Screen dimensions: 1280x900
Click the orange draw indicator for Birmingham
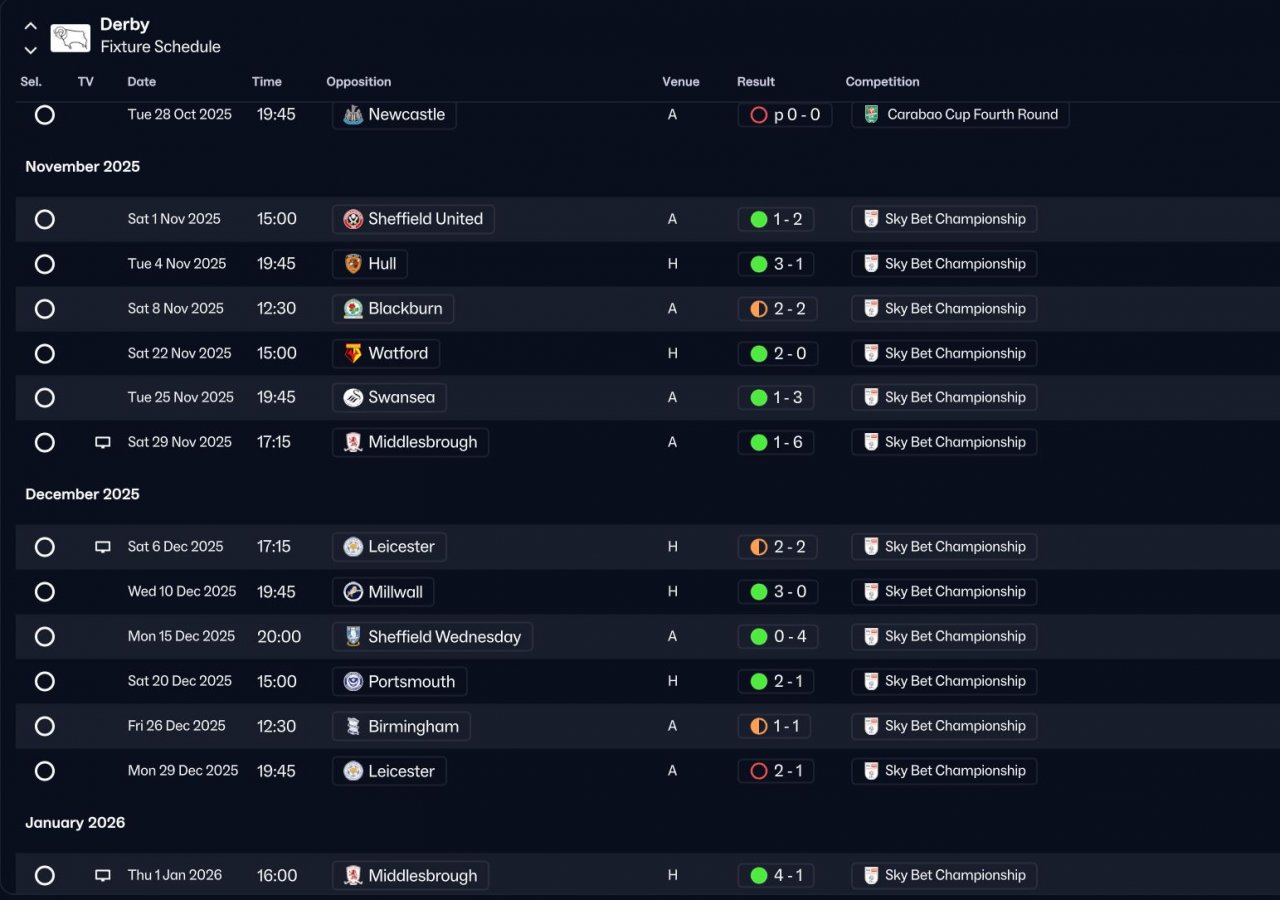pos(758,726)
